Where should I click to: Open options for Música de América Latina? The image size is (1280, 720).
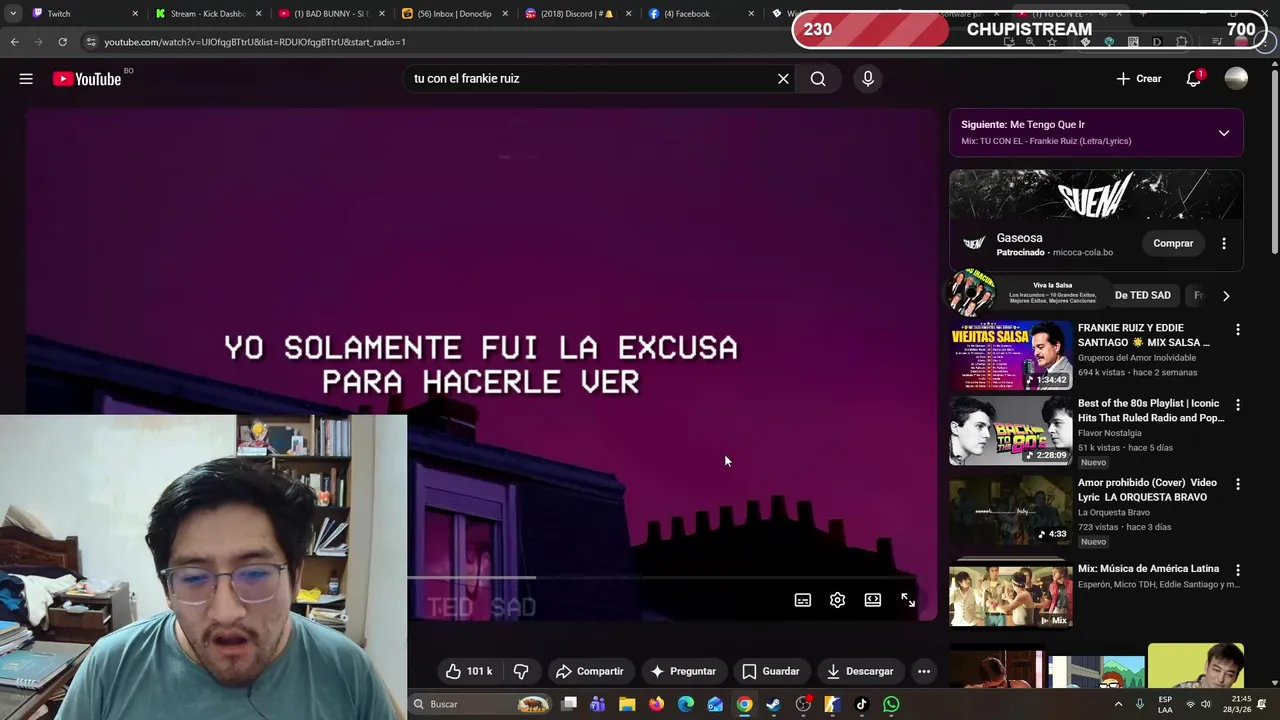click(x=1238, y=570)
